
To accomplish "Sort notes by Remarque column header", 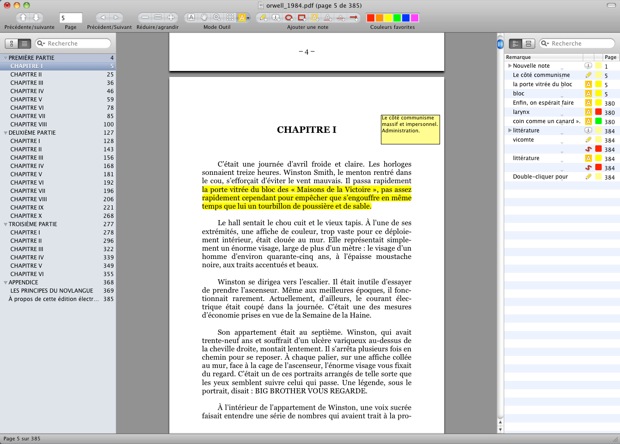I will coord(544,57).
